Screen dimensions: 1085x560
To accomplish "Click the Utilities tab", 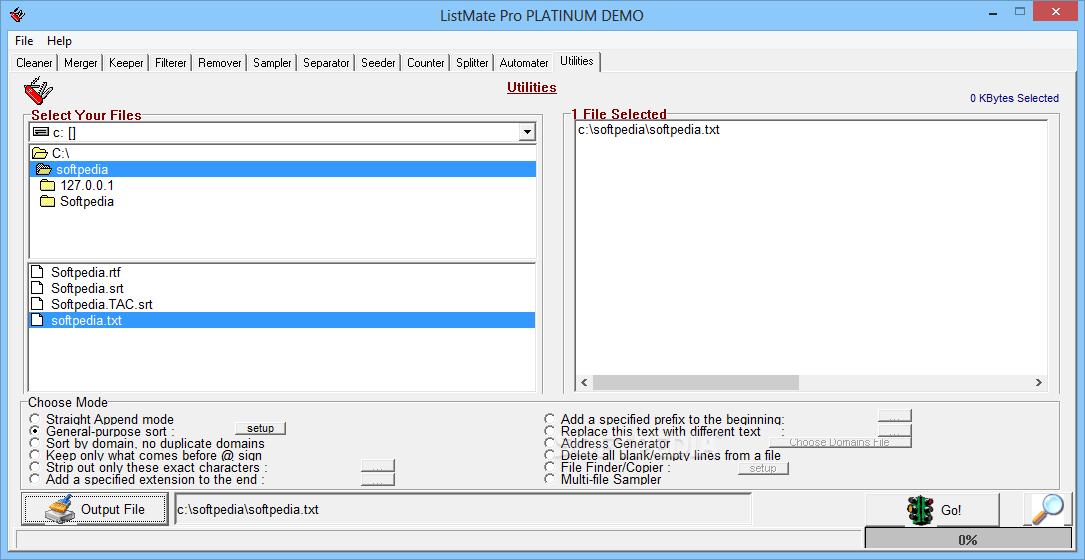I will (x=577, y=61).
